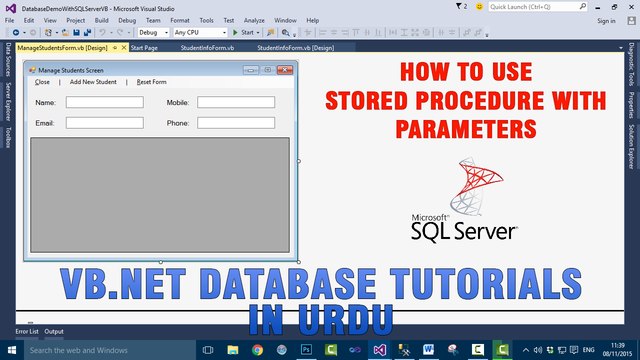
Task: Open the Test menu
Action: [x=229, y=20]
